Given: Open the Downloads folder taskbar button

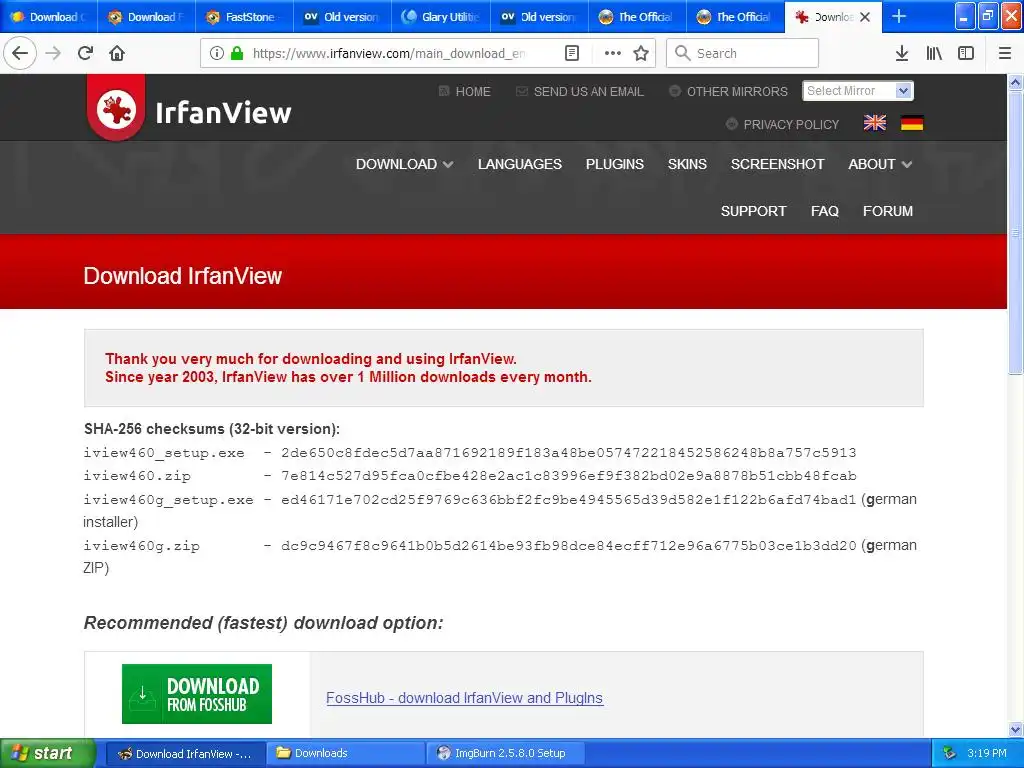Looking at the screenshot, I should 345,753.
